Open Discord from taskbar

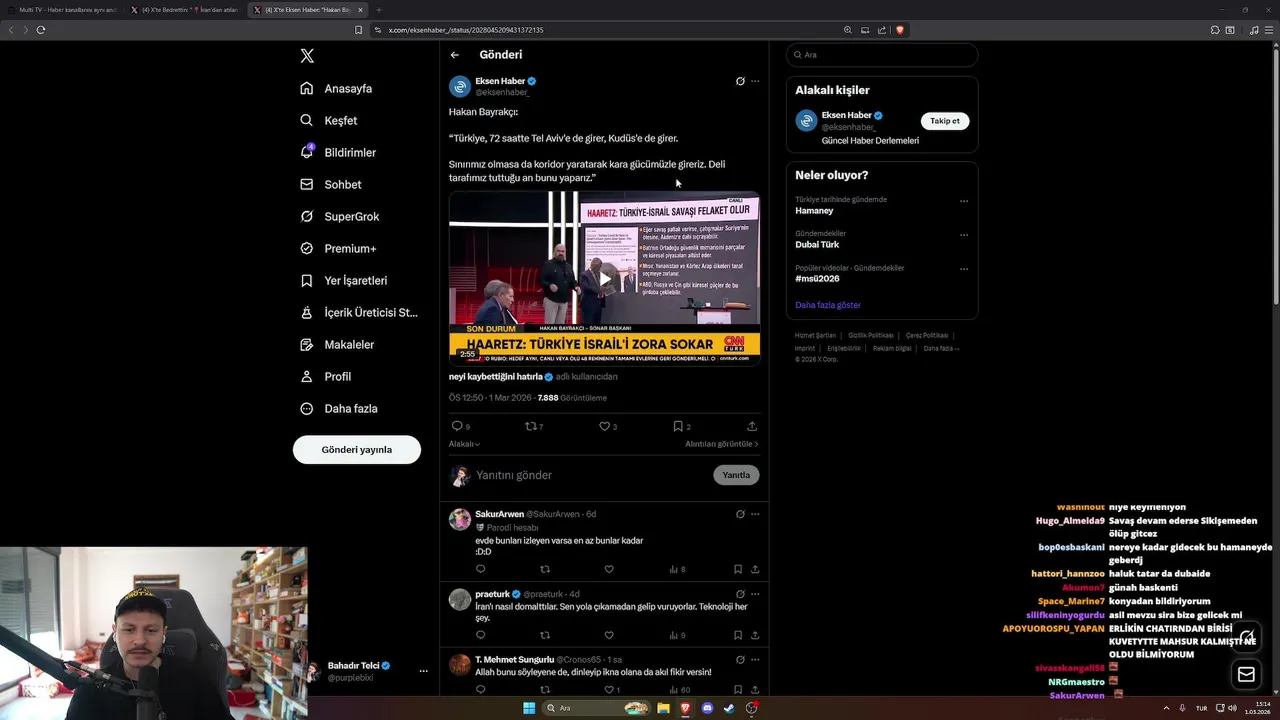click(707, 708)
